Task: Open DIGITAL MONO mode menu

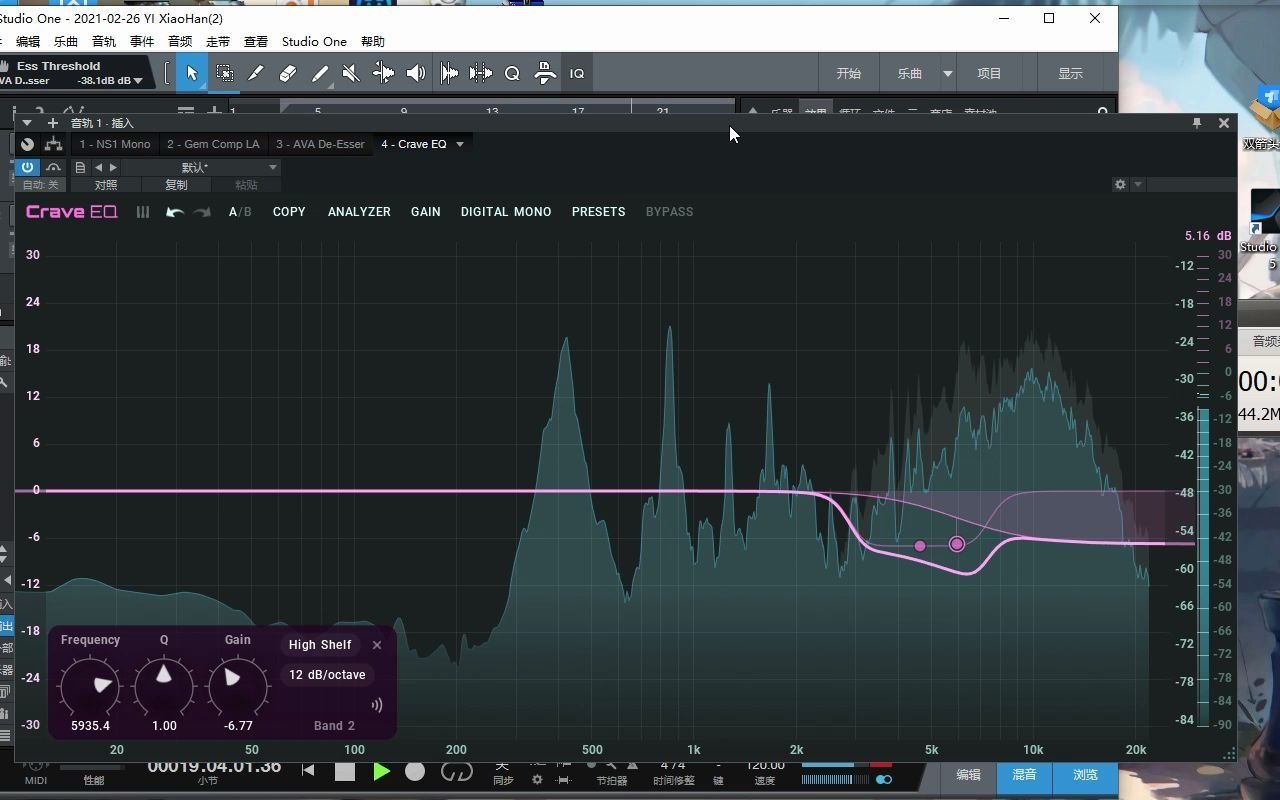Action: coord(506,212)
